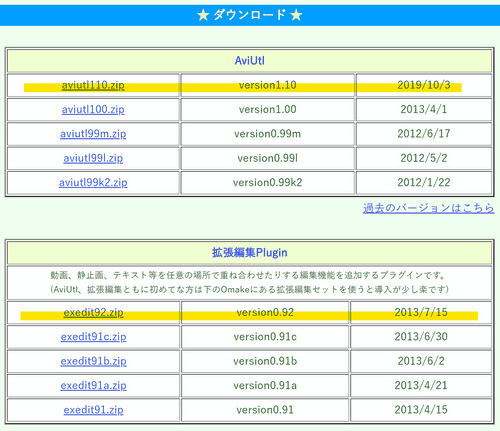
Task: Open the 過去のバージョンはこちら link
Action: tap(428, 208)
